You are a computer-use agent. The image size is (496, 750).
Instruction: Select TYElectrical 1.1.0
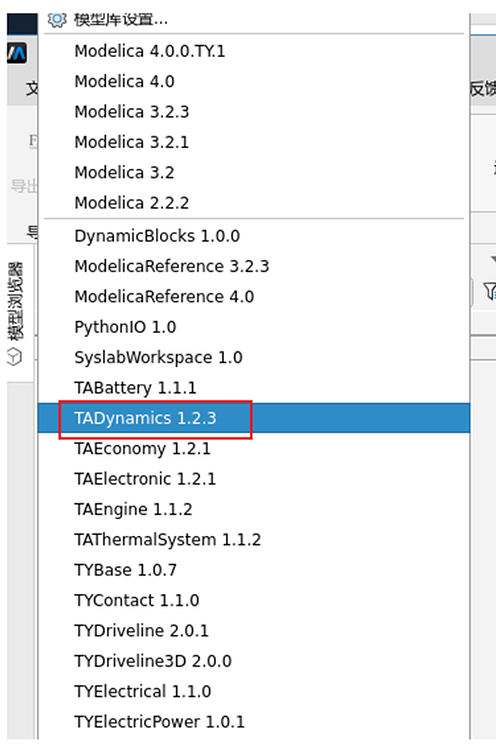[x=254, y=691]
